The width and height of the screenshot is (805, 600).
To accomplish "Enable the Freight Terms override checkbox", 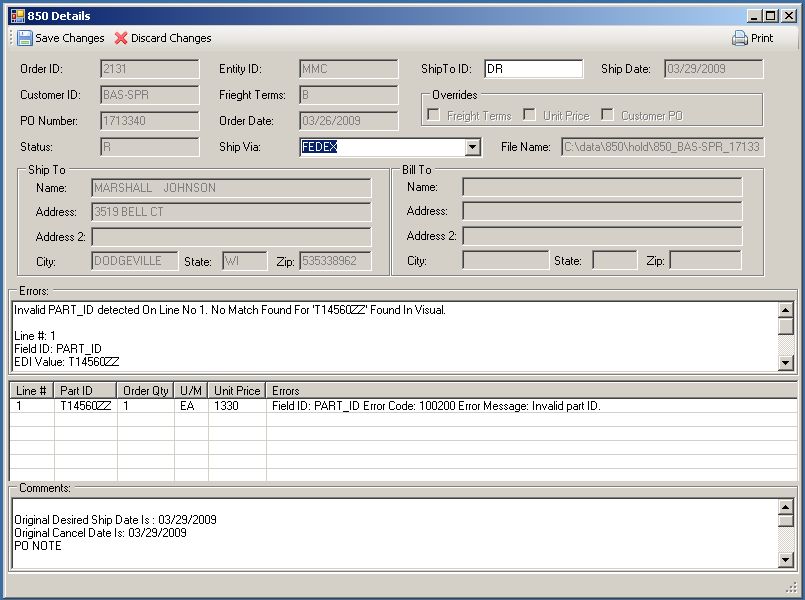I will 433,115.
